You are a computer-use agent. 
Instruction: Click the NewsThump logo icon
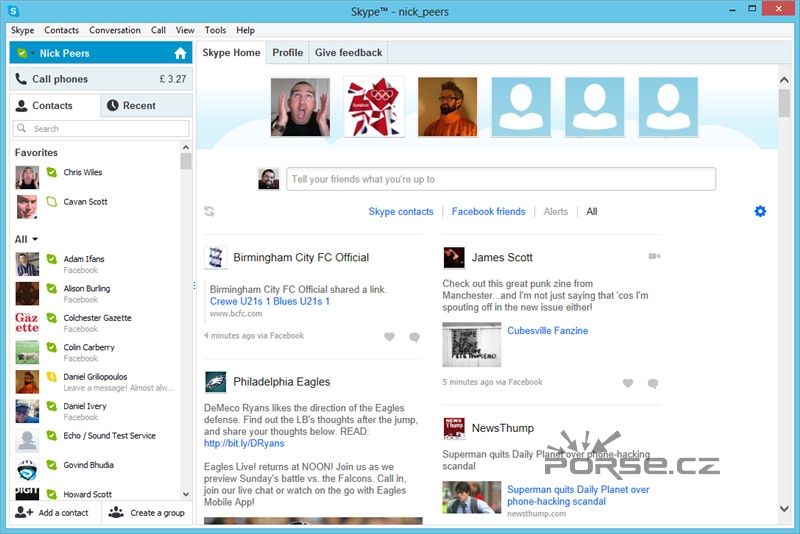(454, 428)
